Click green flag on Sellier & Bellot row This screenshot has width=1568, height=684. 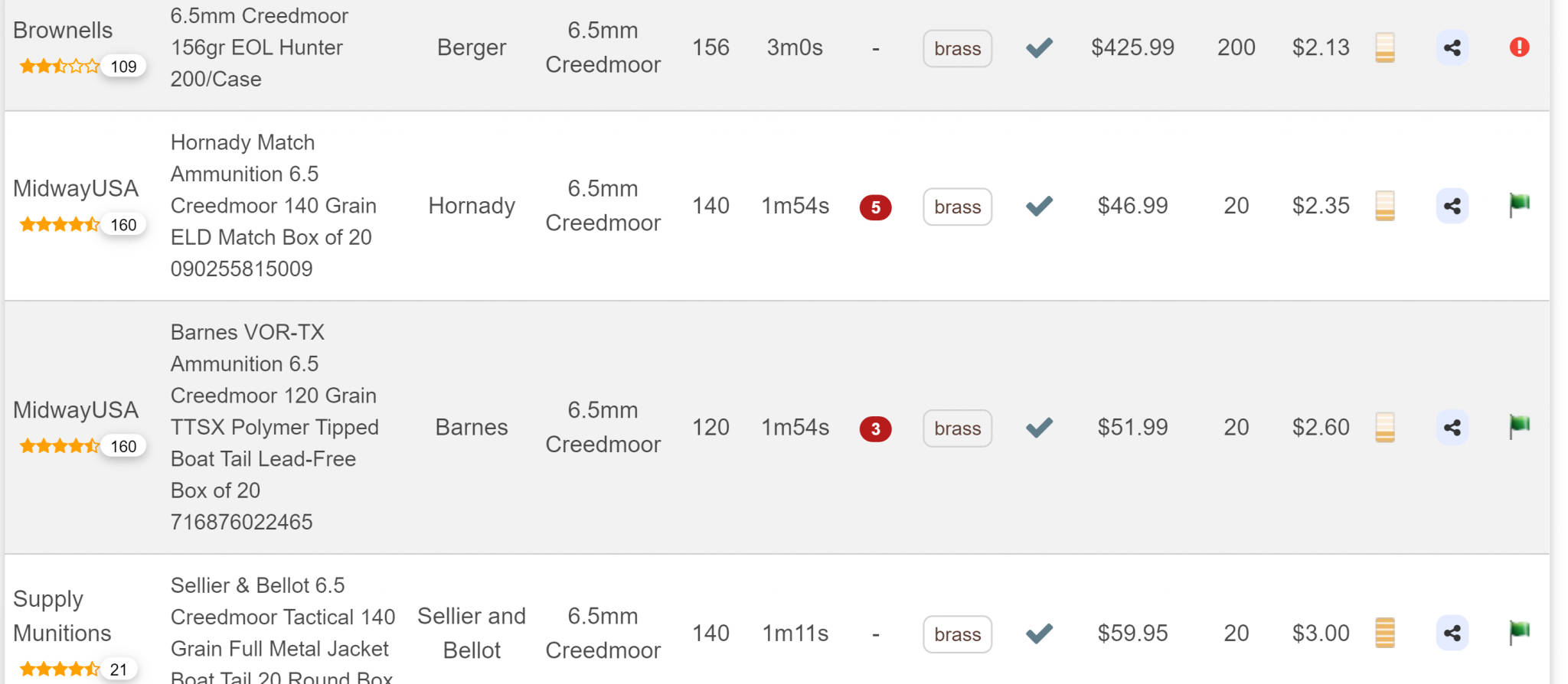click(x=1519, y=633)
